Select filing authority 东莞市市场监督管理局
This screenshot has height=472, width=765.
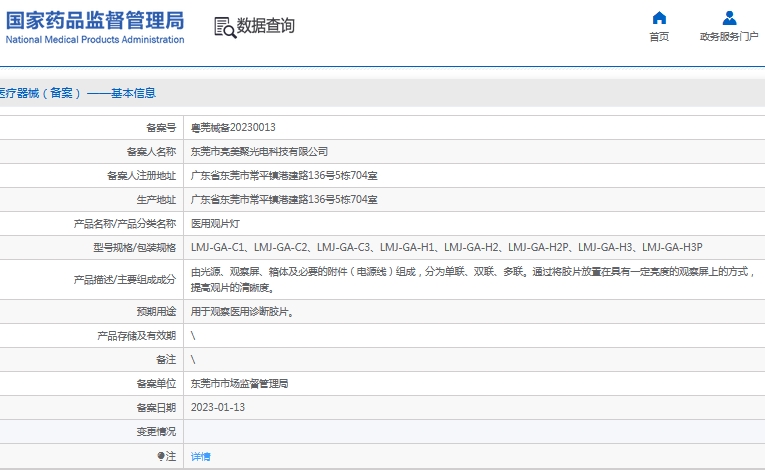(x=240, y=383)
